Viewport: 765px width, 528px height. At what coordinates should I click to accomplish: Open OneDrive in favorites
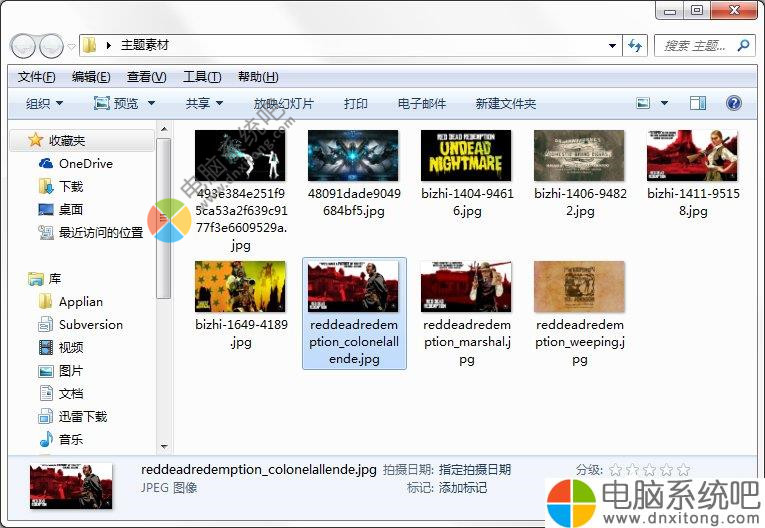point(75,163)
